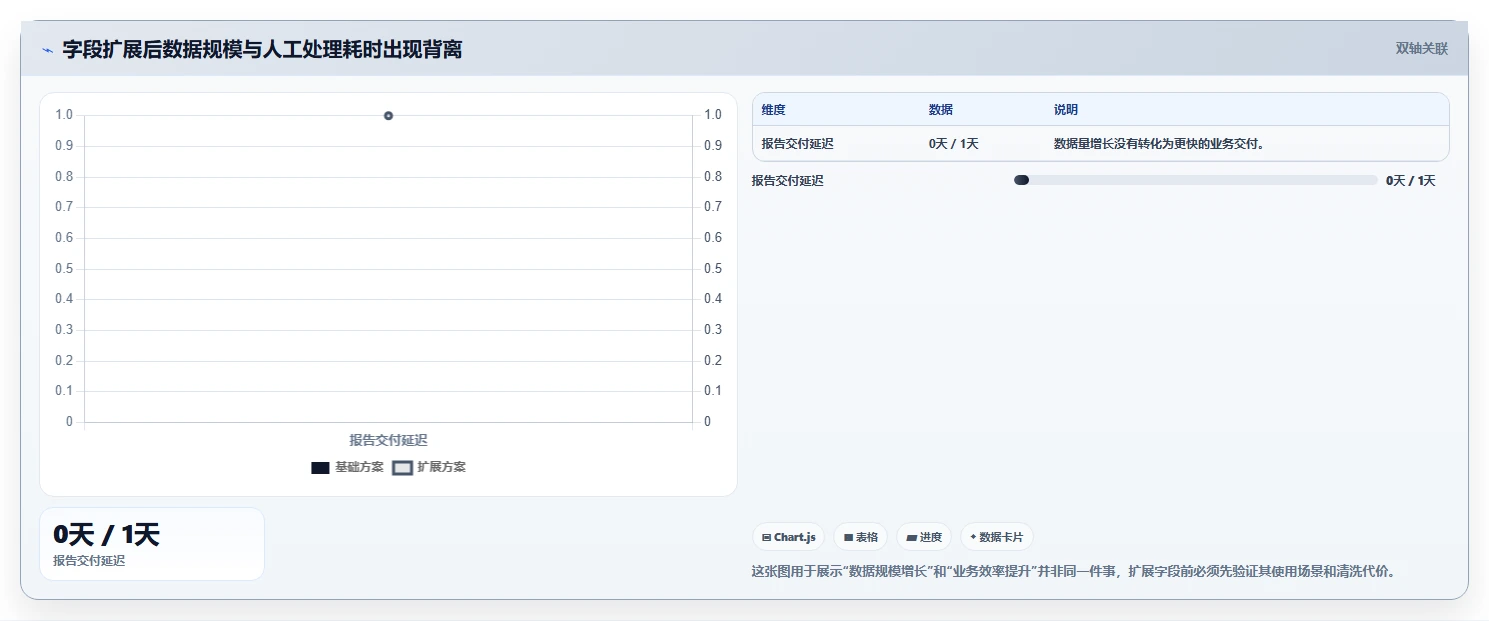Click the 报告交付延迟 x-axis label
This screenshot has height=621, width=1489.
(388, 440)
